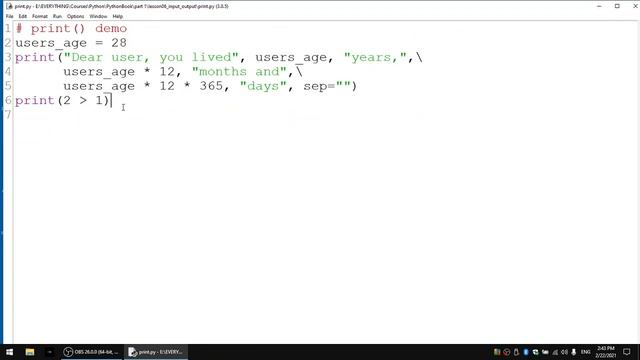Click the battery or drive tray icon
Image resolution: width=640 pixels, height=360 pixels.
pyautogui.click(x=545, y=352)
